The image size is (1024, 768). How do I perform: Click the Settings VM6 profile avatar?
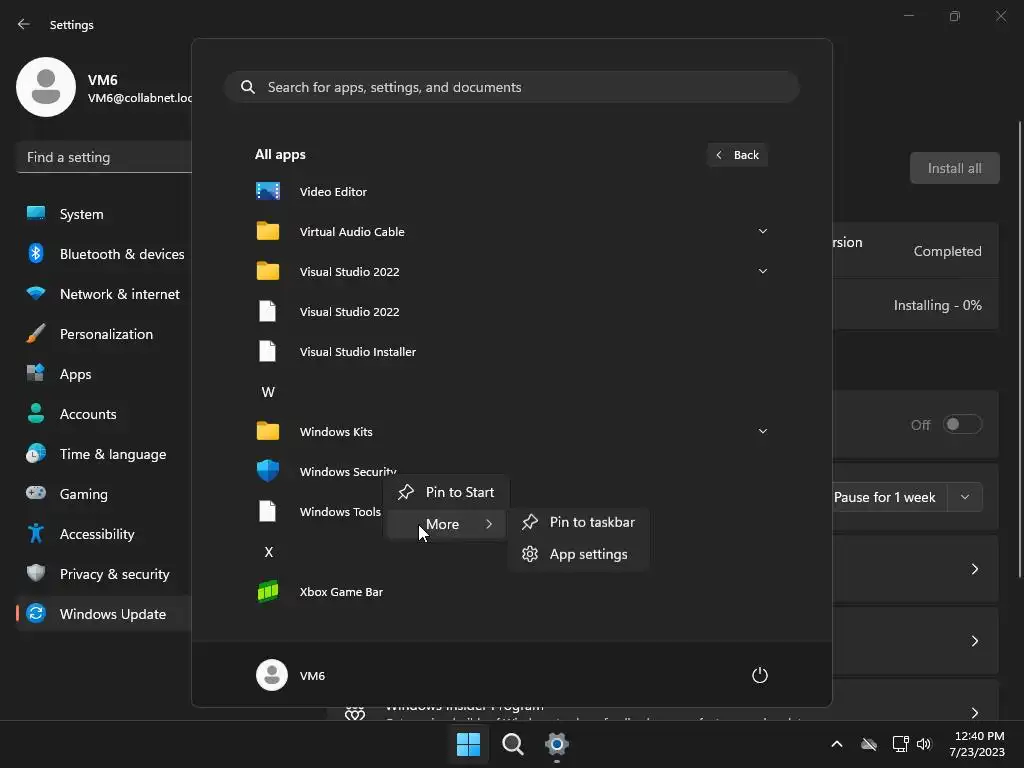tap(46, 87)
